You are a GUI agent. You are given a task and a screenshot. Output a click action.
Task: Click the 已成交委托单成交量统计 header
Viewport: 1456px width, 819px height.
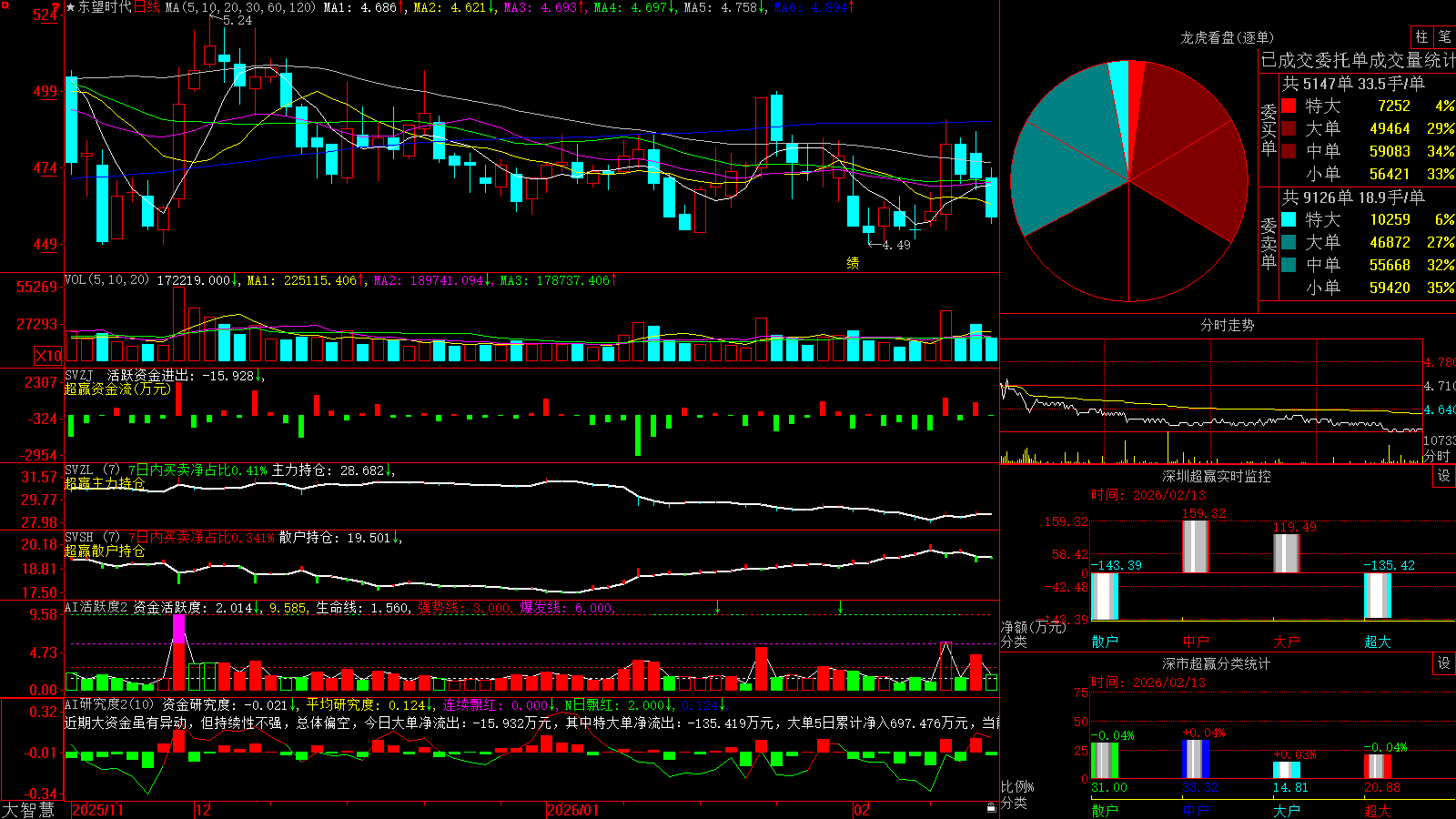pyautogui.click(x=1358, y=60)
